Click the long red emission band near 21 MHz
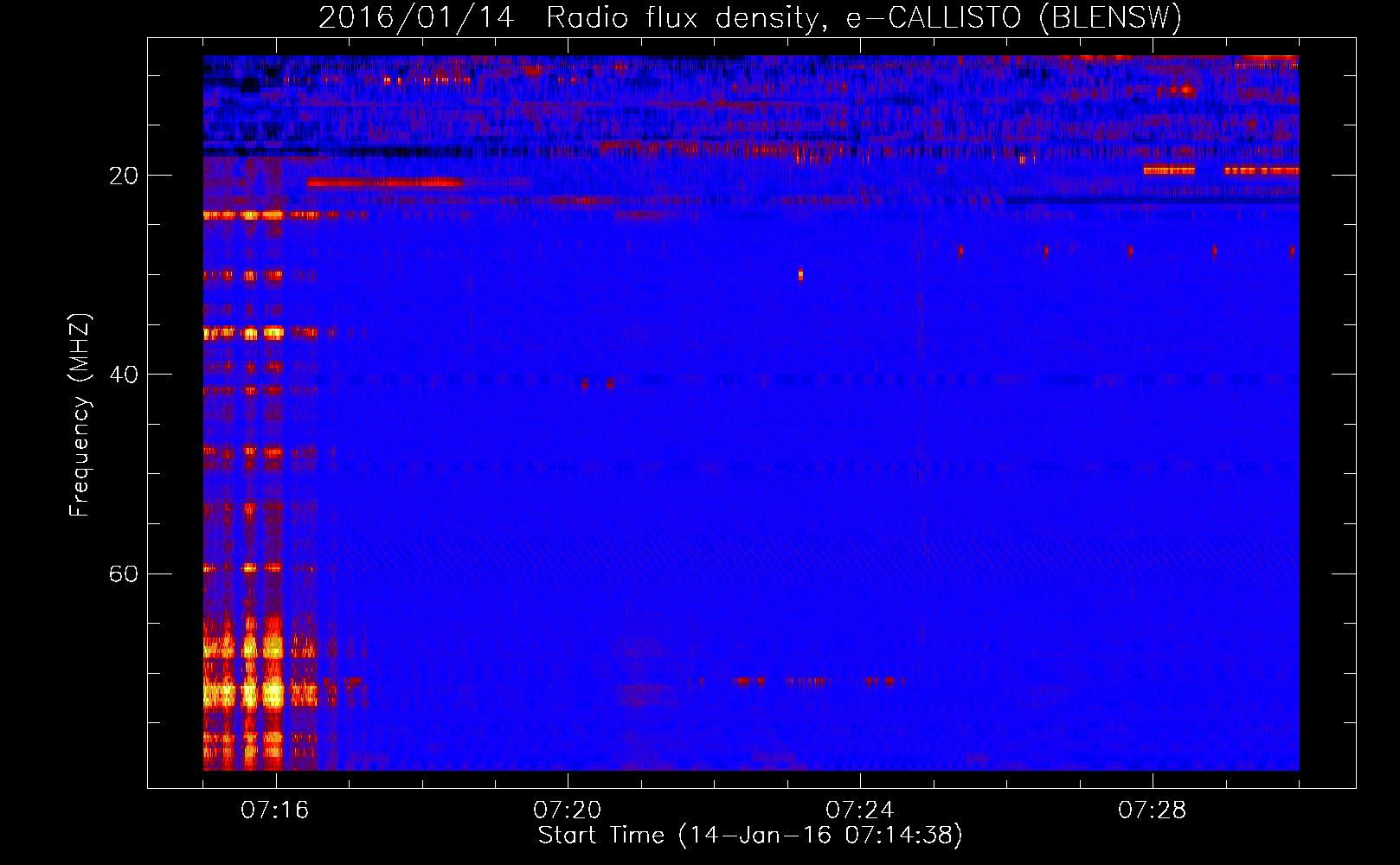The height and width of the screenshot is (865, 1400). click(x=385, y=183)
